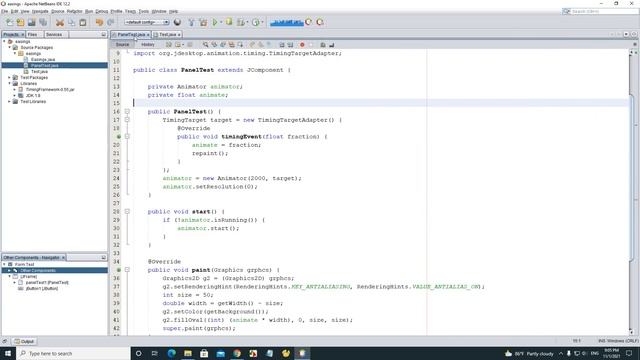
Task: Click the Shift Line Left editor icon
Action: 282,44
